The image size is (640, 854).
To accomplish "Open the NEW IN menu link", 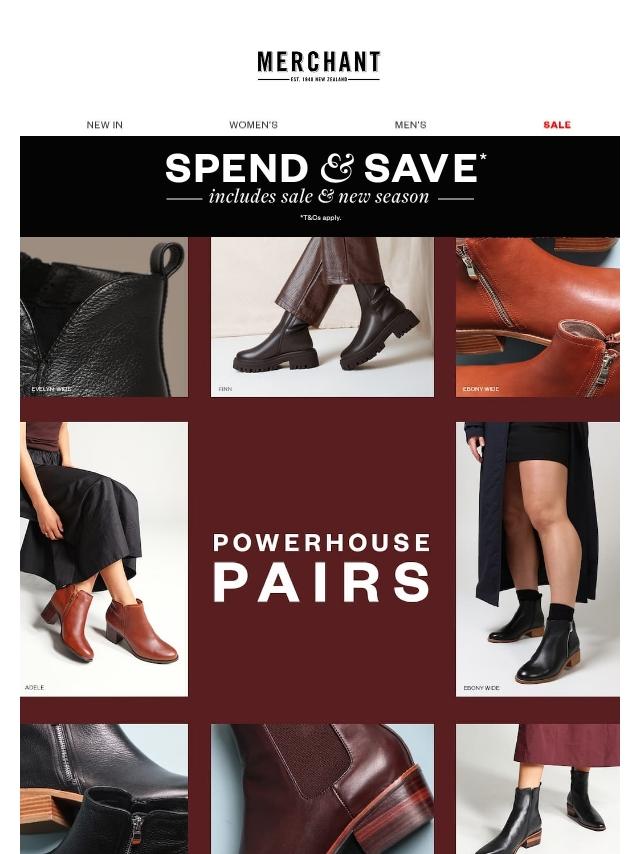I will pos(105,125).
